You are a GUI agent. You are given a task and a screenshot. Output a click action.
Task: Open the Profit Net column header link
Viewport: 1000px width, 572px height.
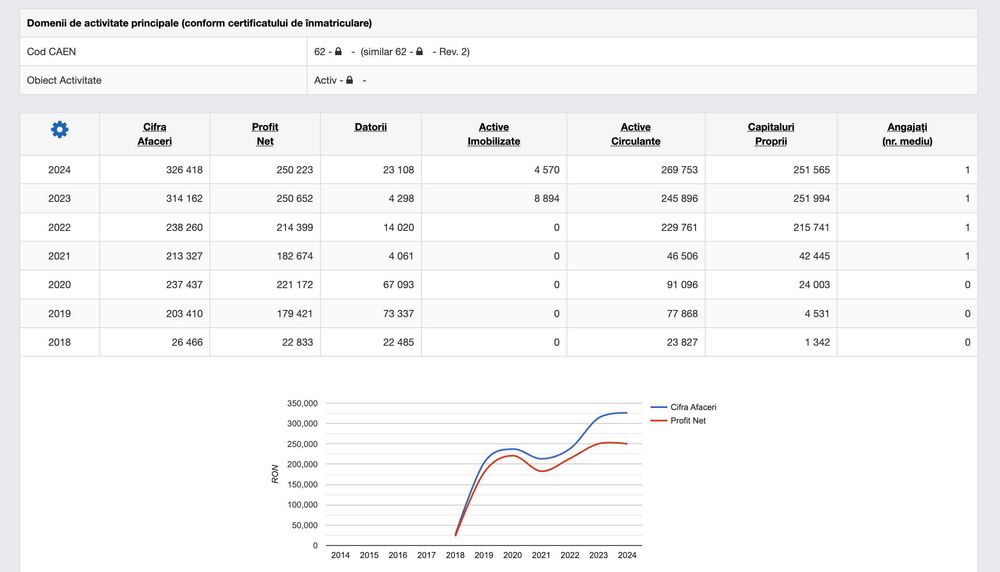pos(265,134)
